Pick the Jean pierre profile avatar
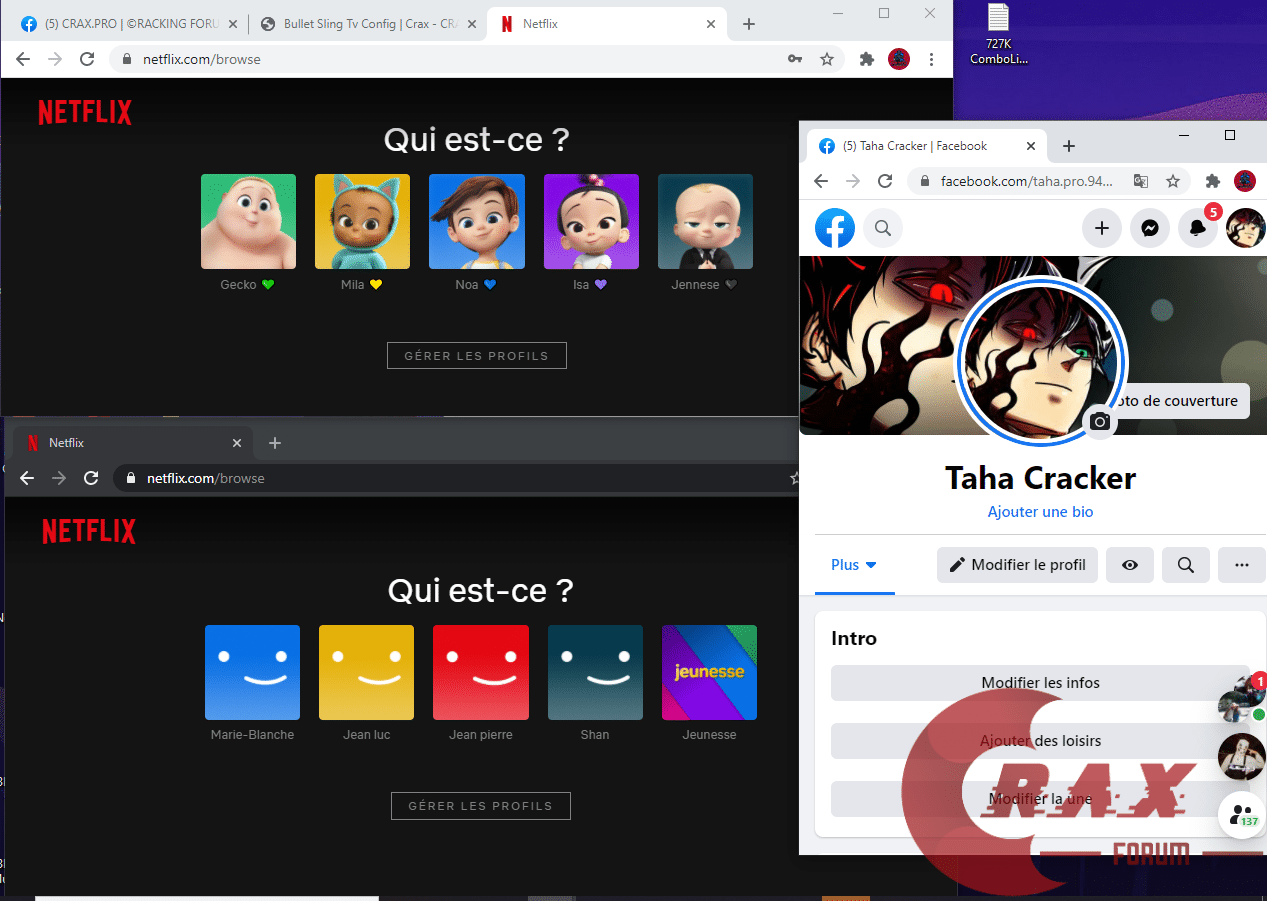 point(481,672)
